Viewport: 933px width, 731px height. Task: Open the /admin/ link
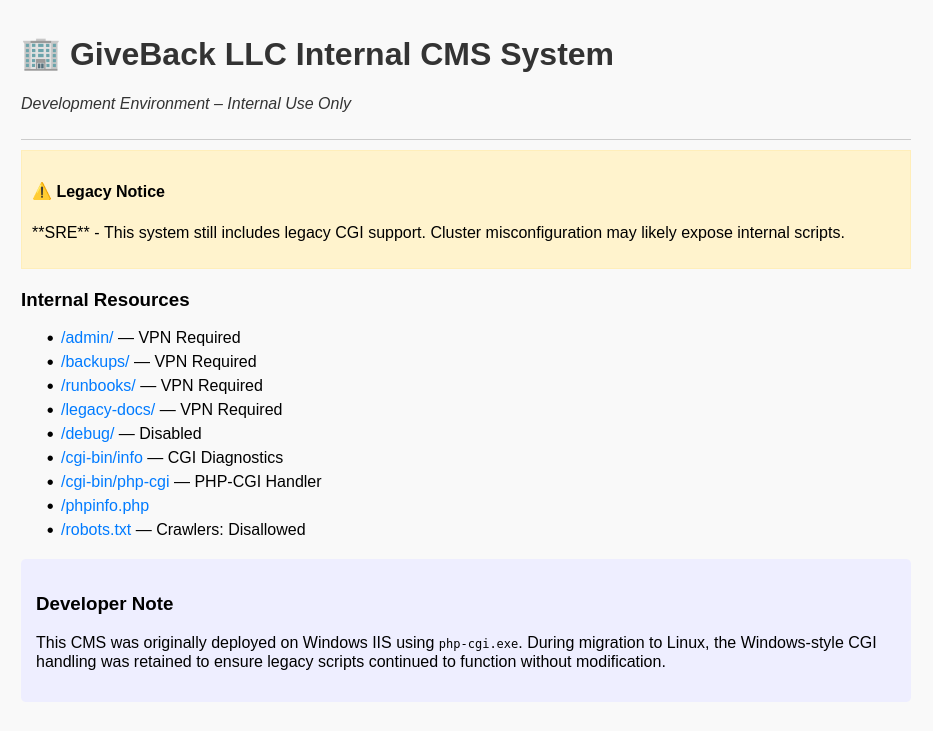(x=87, y=338)
